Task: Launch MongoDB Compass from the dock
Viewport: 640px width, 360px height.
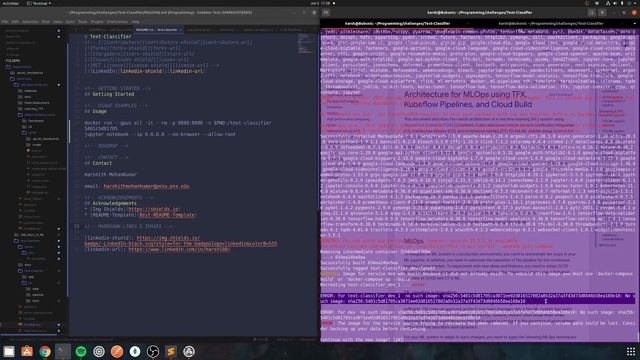Action: [x=135, y=351]
